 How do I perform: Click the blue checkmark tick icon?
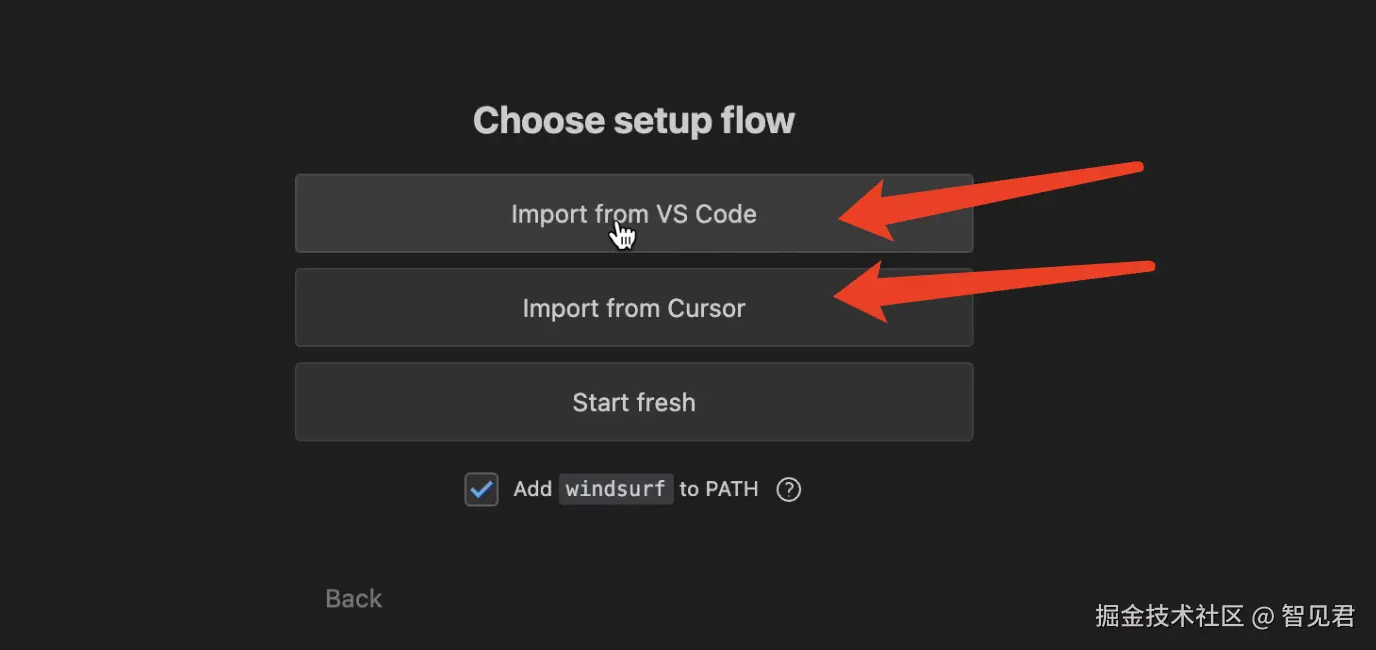[482, 489]
